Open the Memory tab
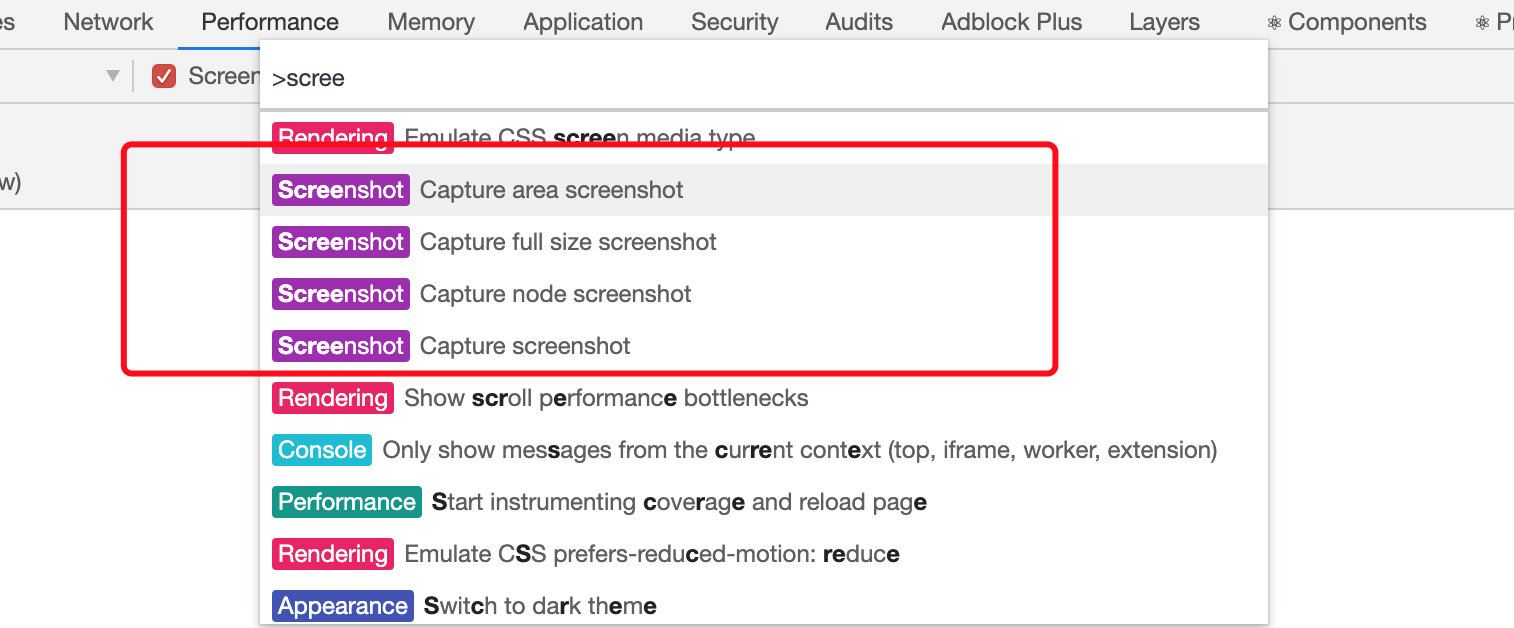Viewport: 1514px width, 628px height. [431, 22]
